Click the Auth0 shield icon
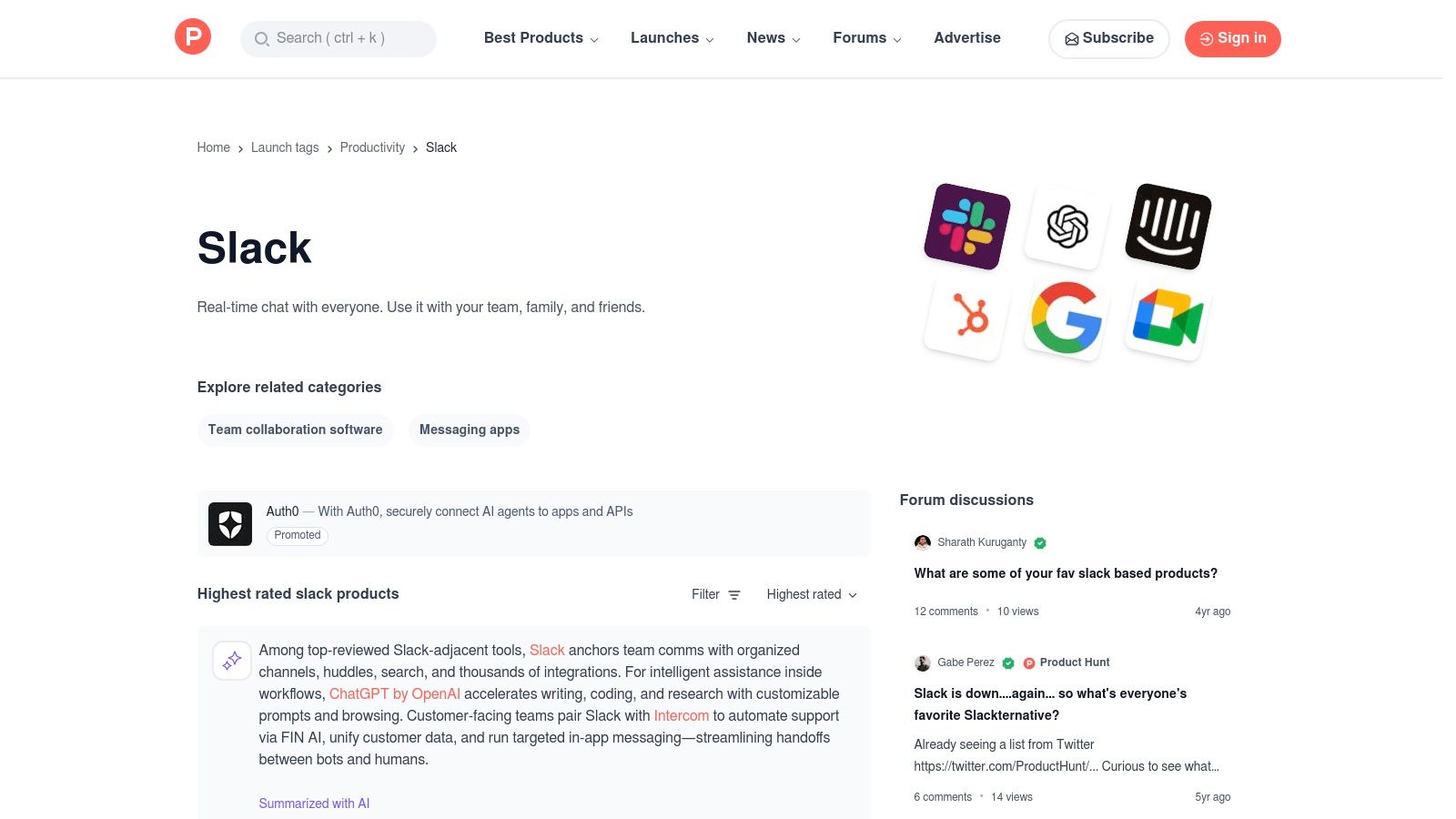This screenshot has height=819, width=1456. coord(229,524)
